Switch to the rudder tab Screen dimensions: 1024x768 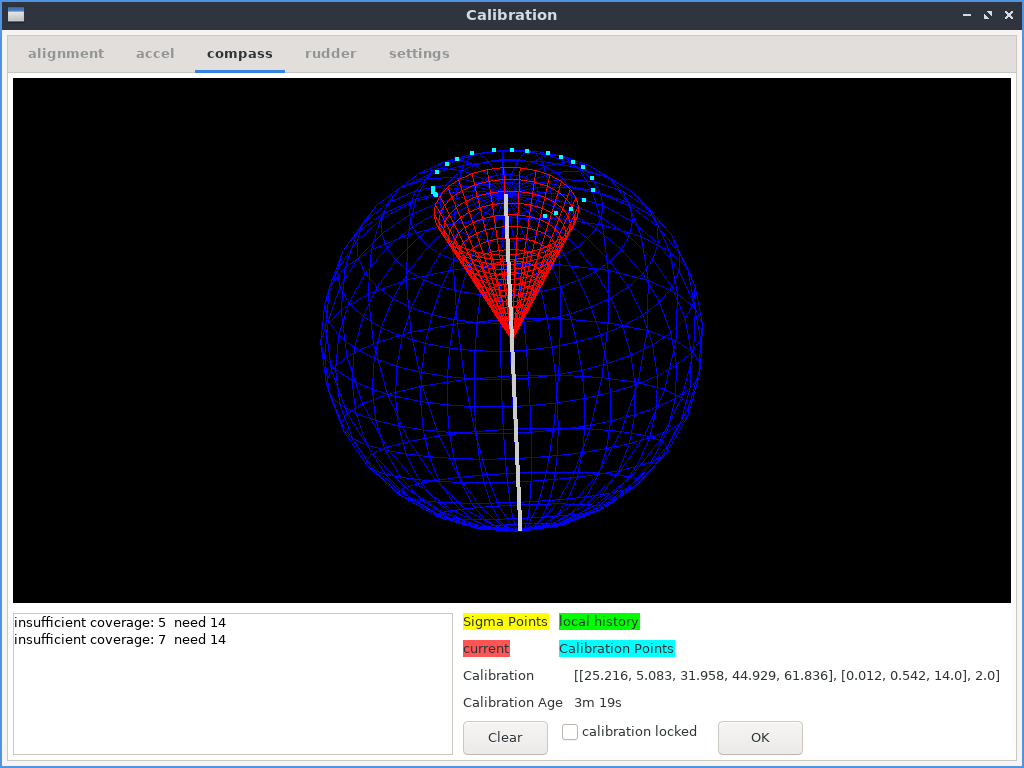click(330, 53)
